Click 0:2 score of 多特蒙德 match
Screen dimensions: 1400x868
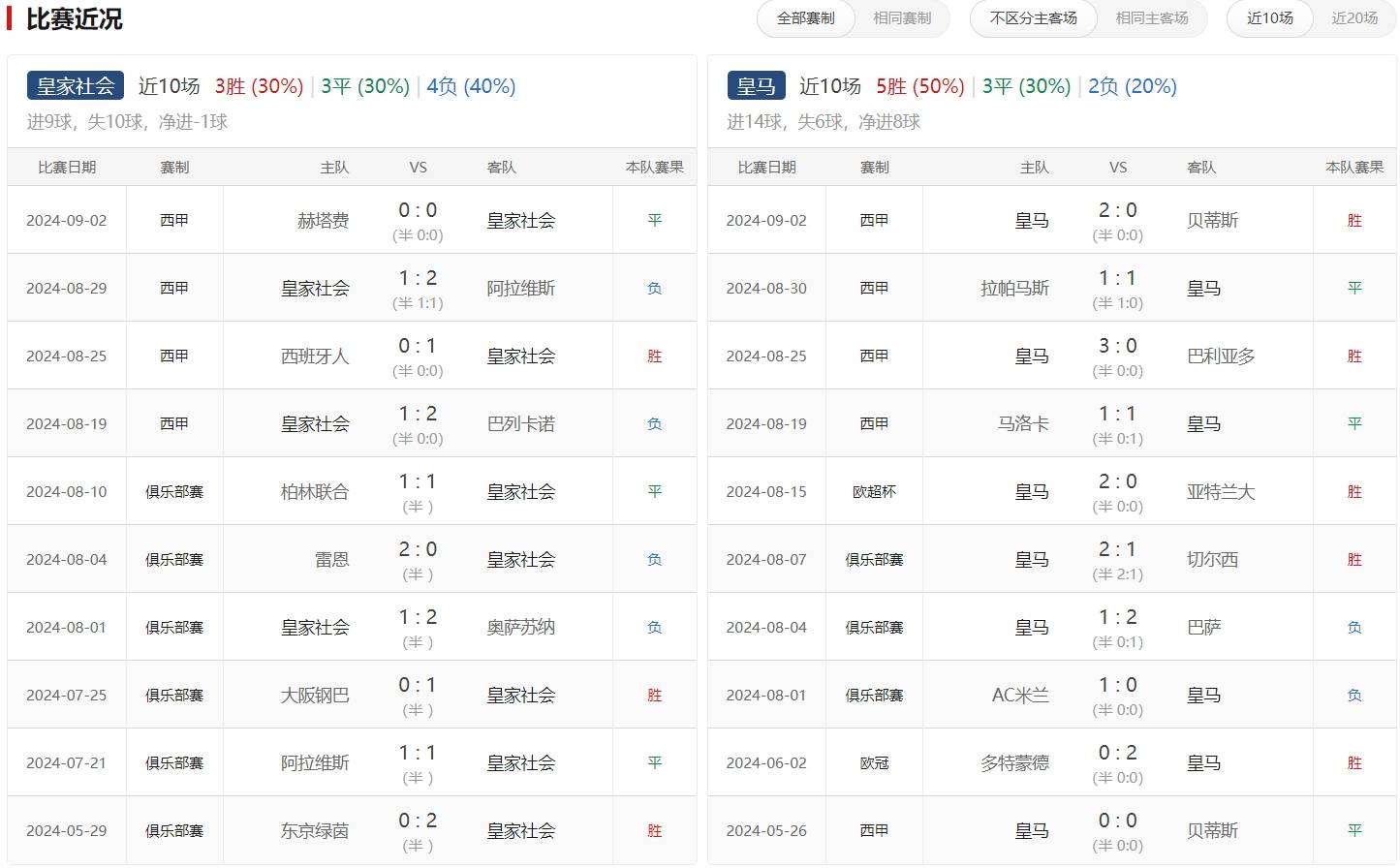click(1118, 753)
